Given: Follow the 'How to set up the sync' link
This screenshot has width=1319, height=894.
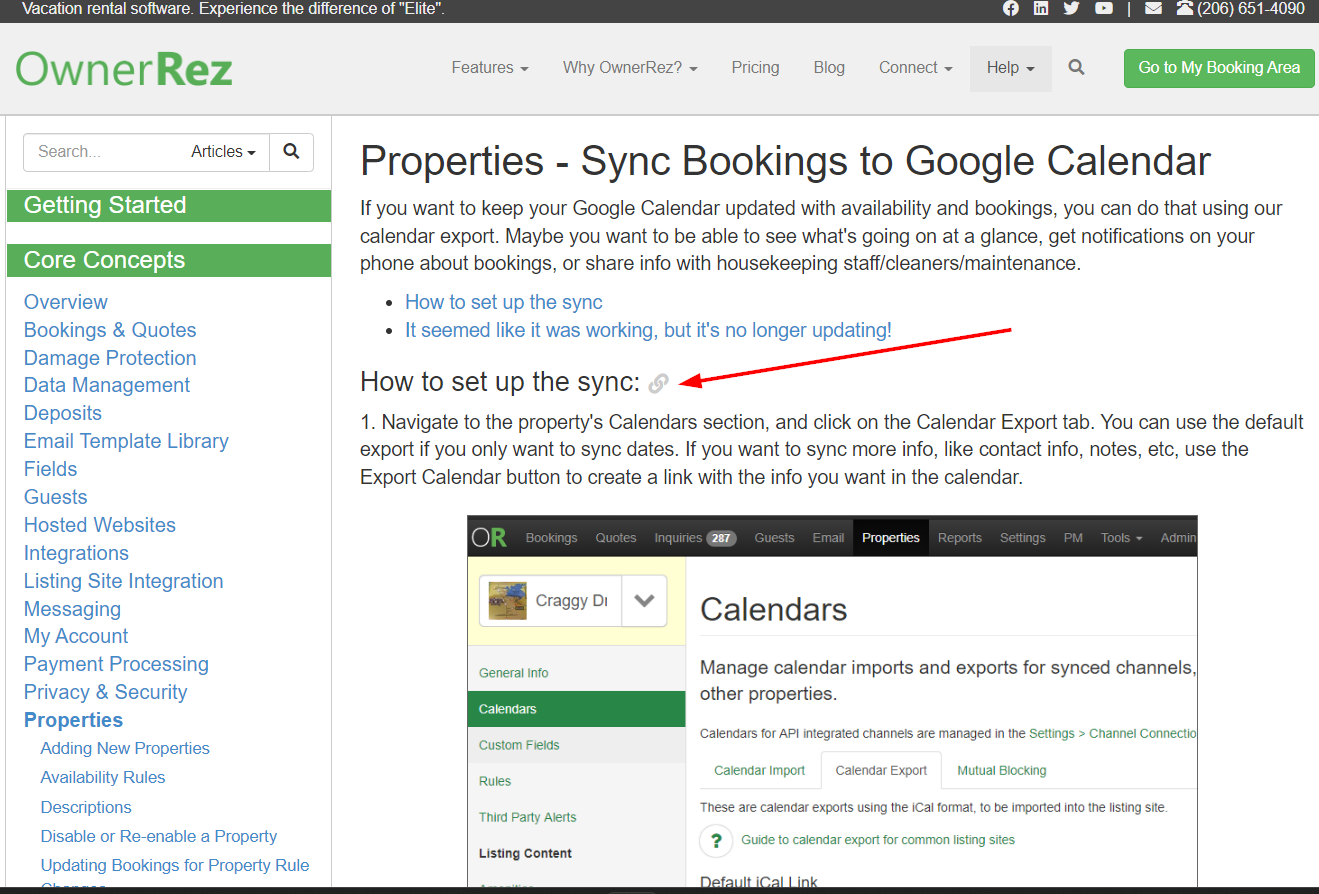Looking at the screenshot, I should tap(503, 302).
